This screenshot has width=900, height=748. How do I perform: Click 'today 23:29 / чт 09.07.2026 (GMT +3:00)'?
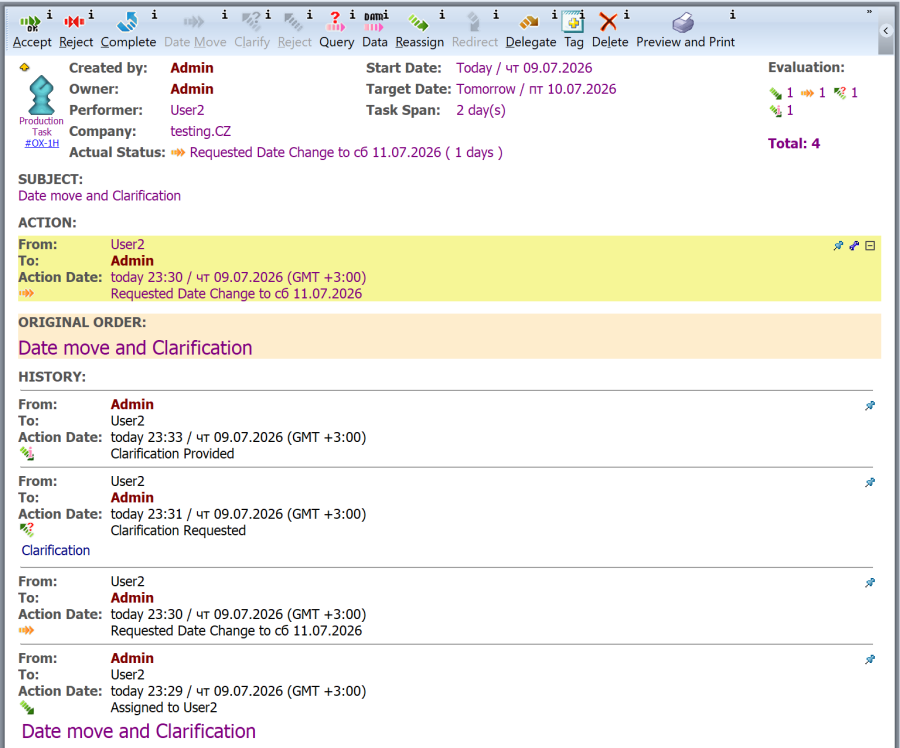[238, 691]
